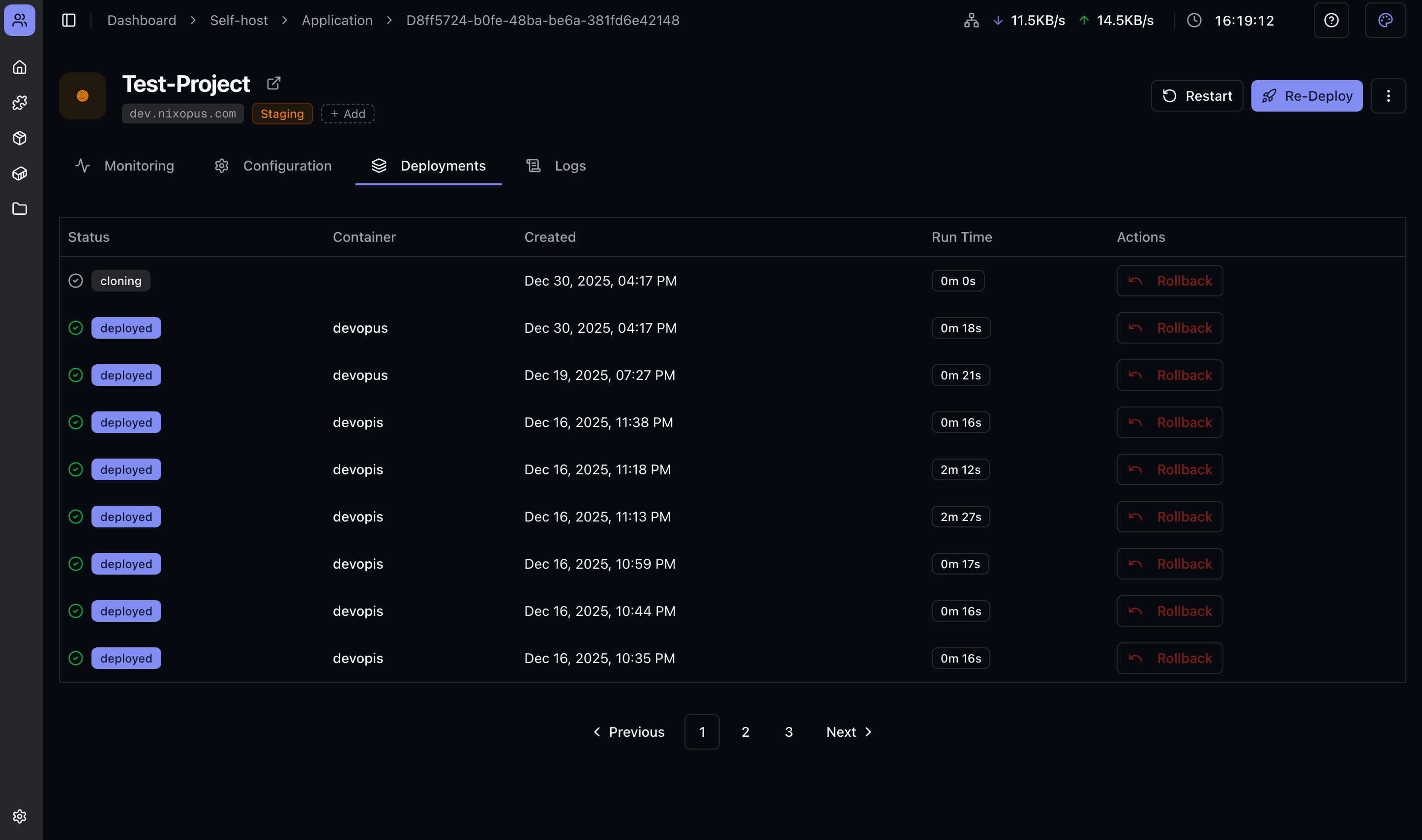Viewport: 1422px width, 840px height.
Task: Click the help question mark icon
Action: (x=1331, y=20)
